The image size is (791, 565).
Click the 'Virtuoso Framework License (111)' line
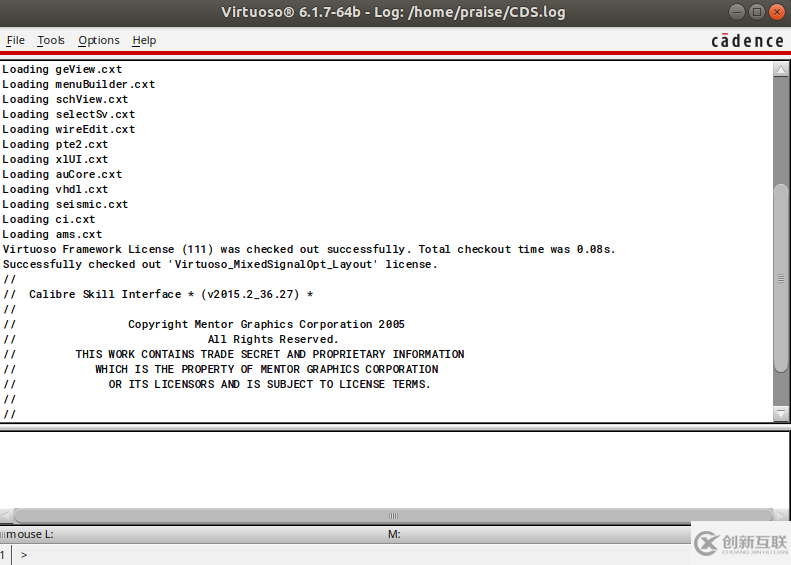[x=309, y=249]
